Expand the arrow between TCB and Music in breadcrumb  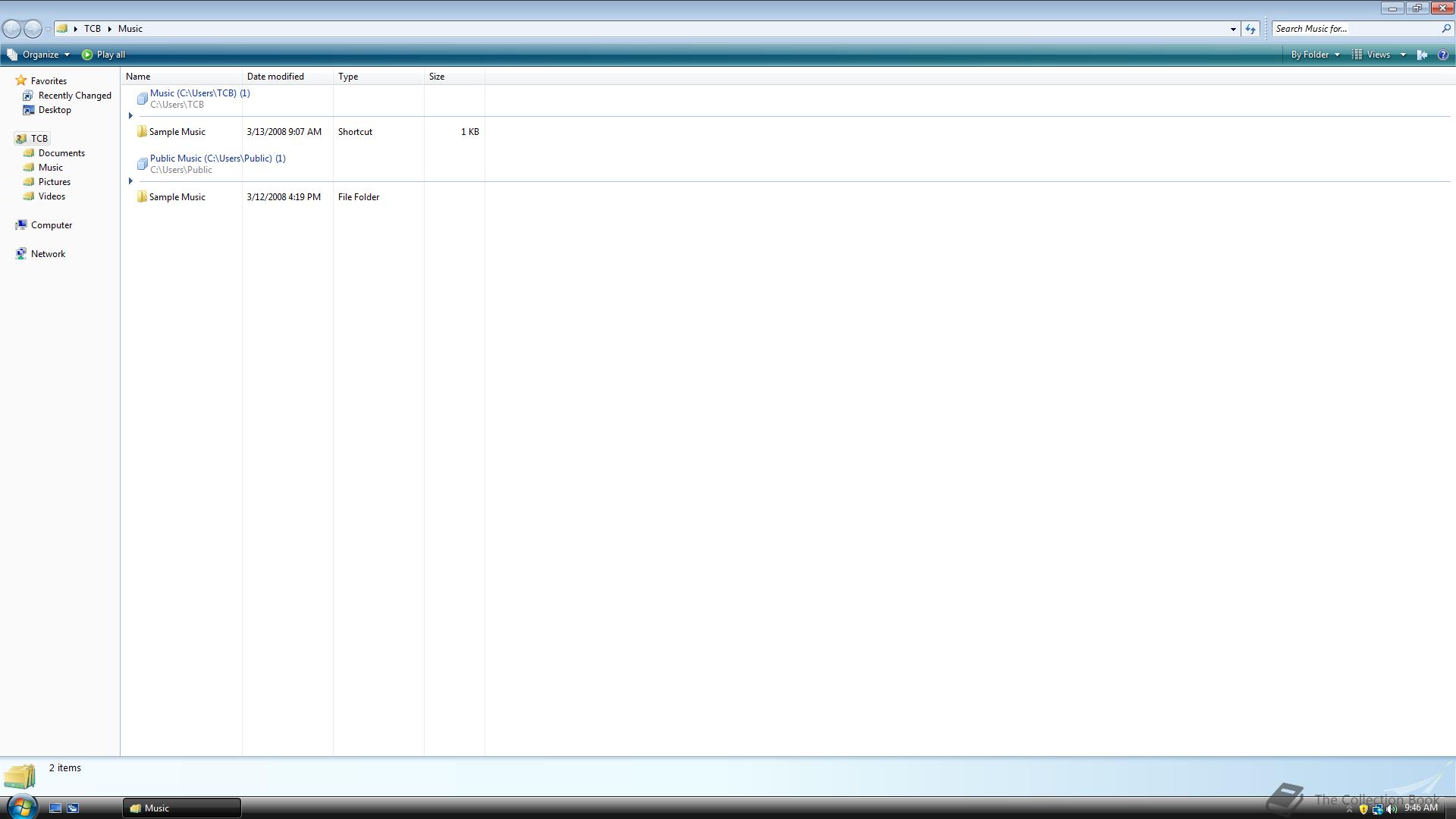[x=110, y=29]
